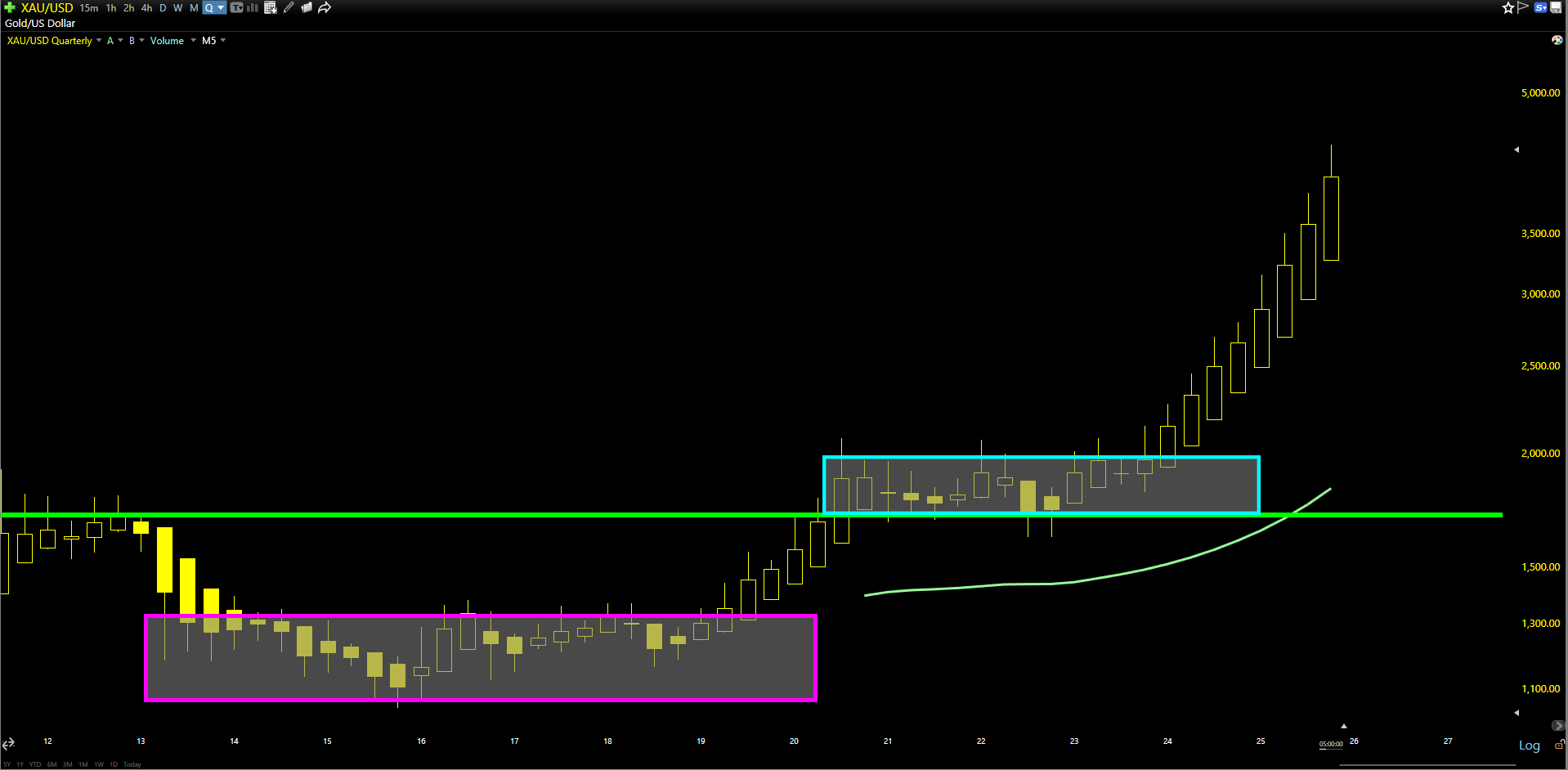Click the up arrow above the time axis
This screenshot has height=770, width=1568.
click(x=1343, y=726)
